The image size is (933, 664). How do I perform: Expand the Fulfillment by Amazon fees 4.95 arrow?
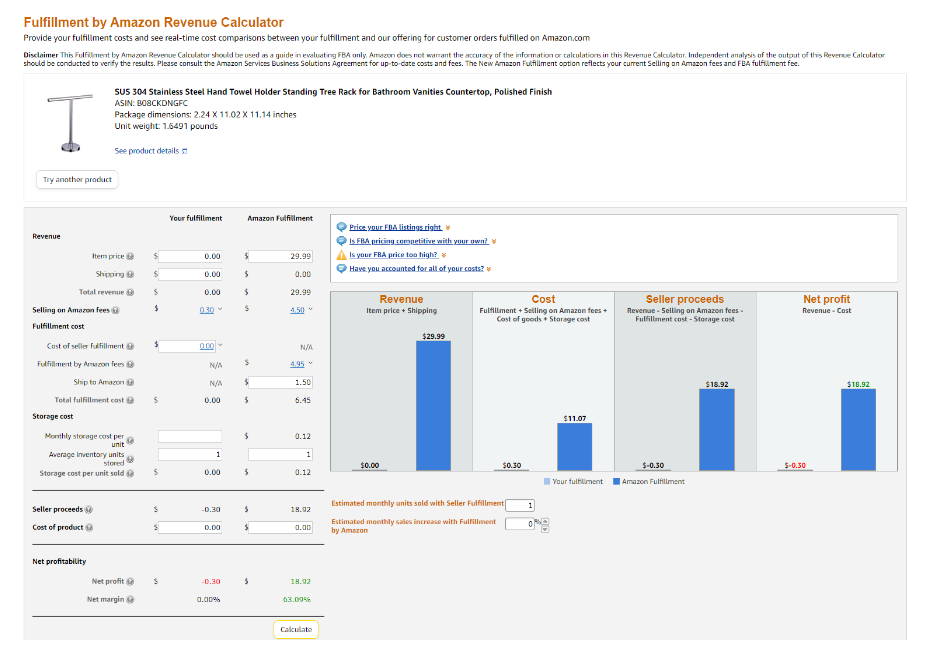(311, 364)
